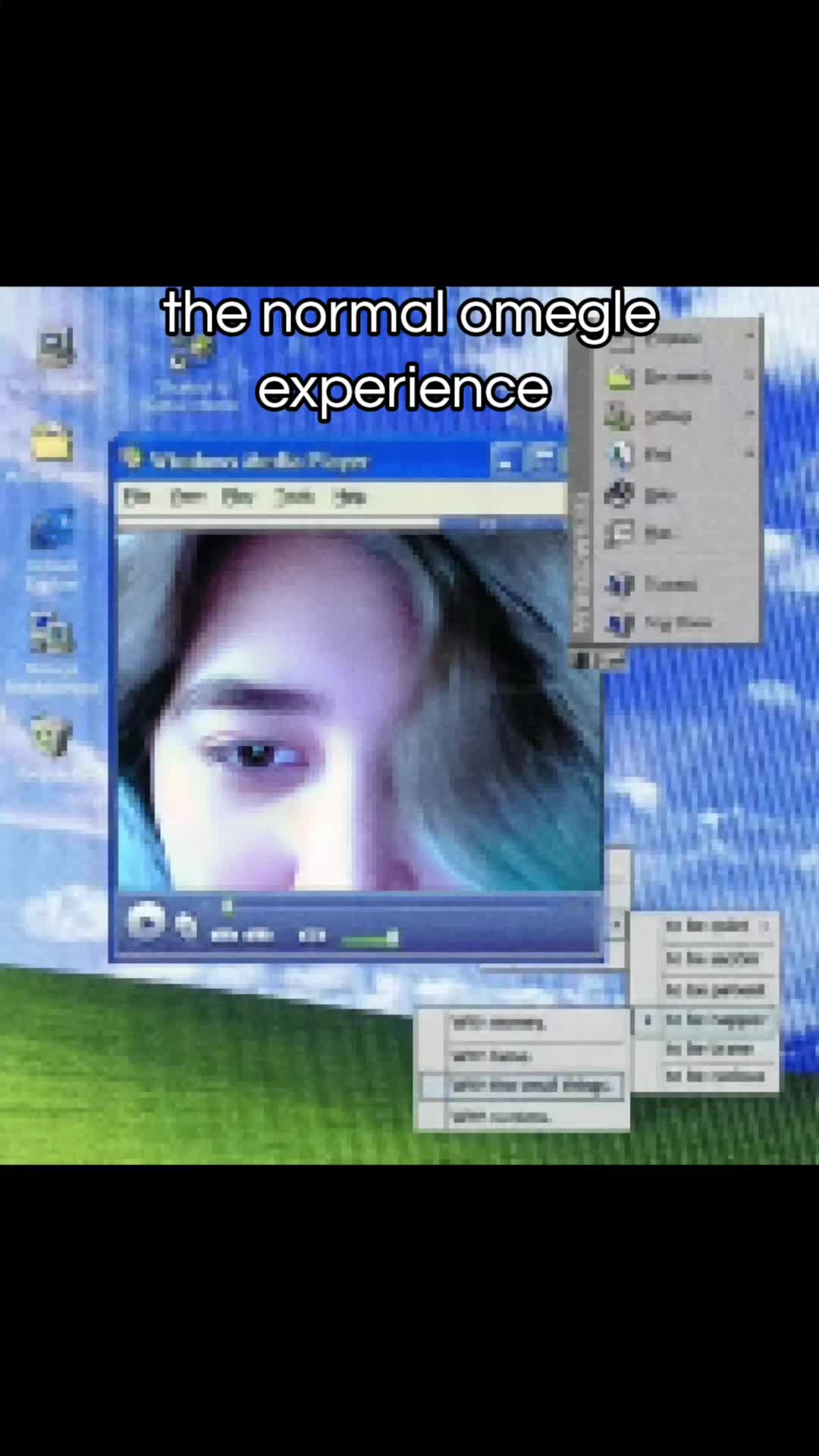Expand the Settings submenu arrow in Start menu
This screenshot has height=1456, width=819.
pos(749,414)
